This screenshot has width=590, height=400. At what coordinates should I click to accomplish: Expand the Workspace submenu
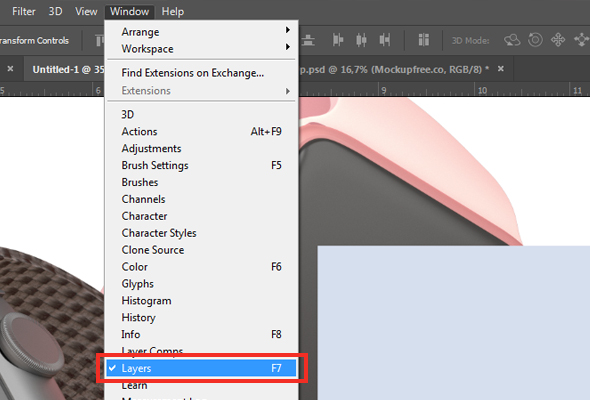pos(201,49)
